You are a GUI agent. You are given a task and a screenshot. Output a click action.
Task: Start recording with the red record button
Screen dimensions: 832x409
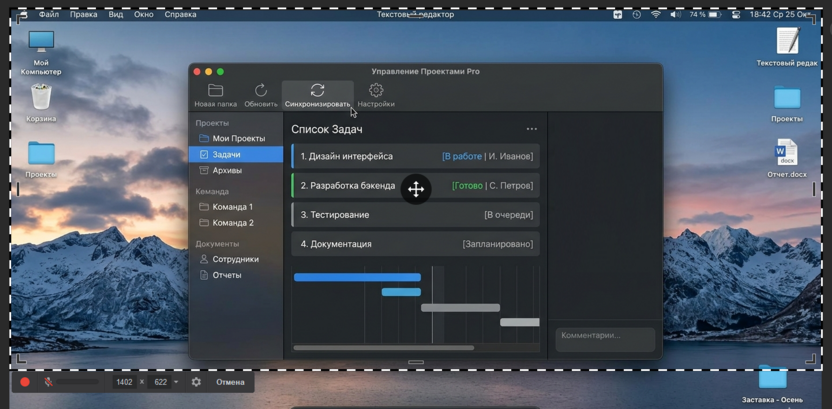(25, 382)
